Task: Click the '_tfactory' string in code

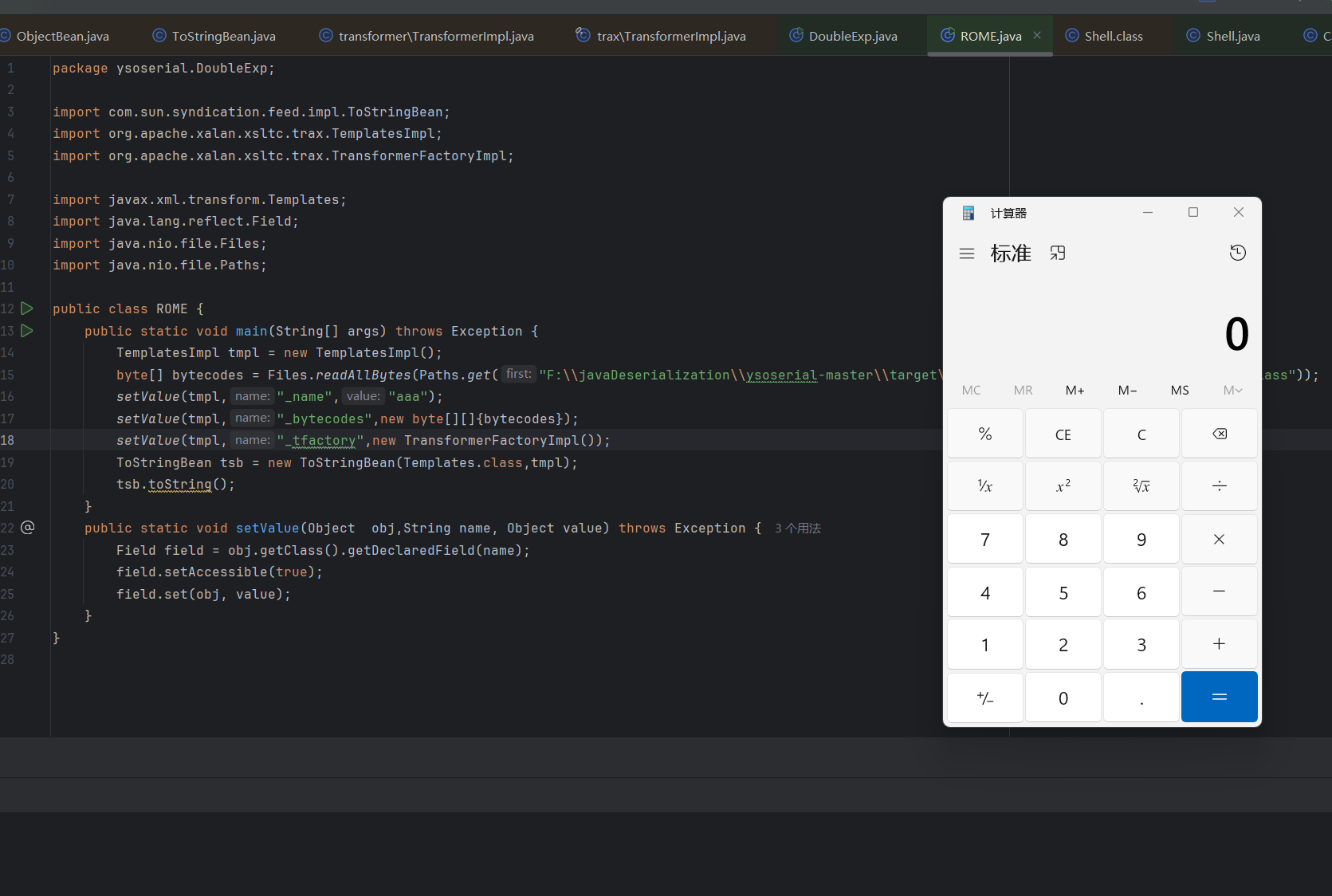Action: click(x=320, y=440)
